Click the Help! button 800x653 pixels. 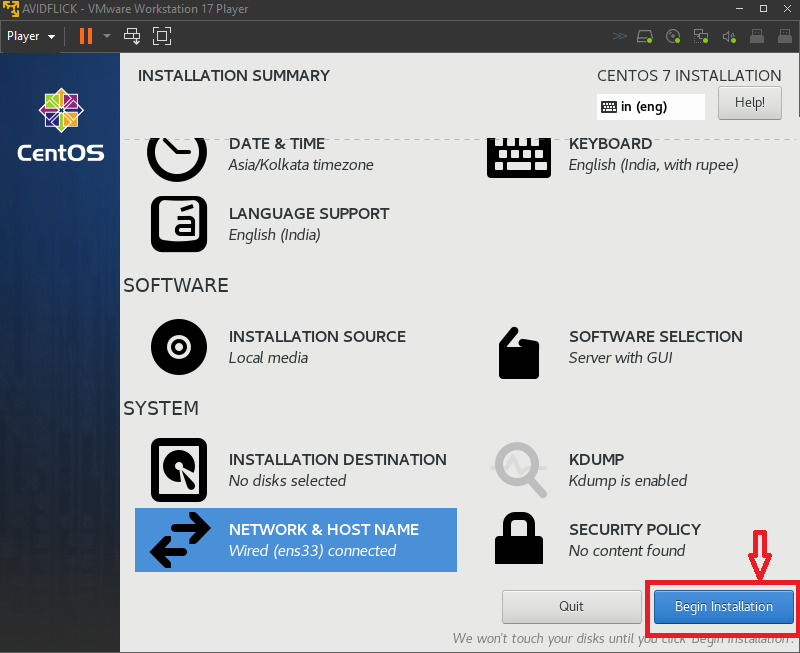pos(749,102)
